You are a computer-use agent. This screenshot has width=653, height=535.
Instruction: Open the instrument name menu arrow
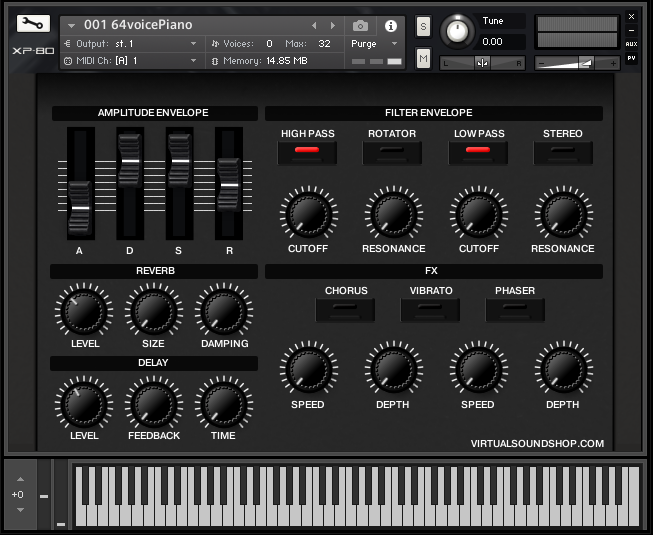pos(72,25)
